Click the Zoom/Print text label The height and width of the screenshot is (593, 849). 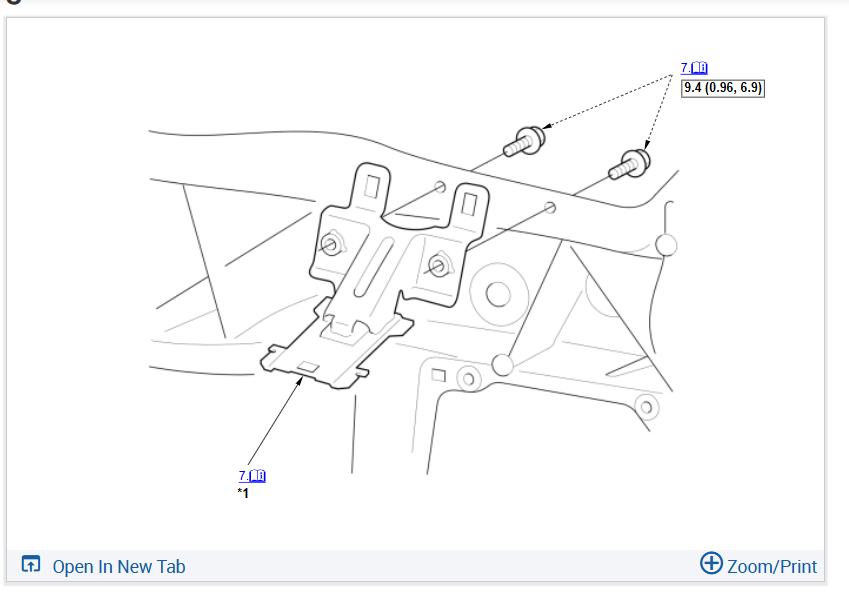772,566
